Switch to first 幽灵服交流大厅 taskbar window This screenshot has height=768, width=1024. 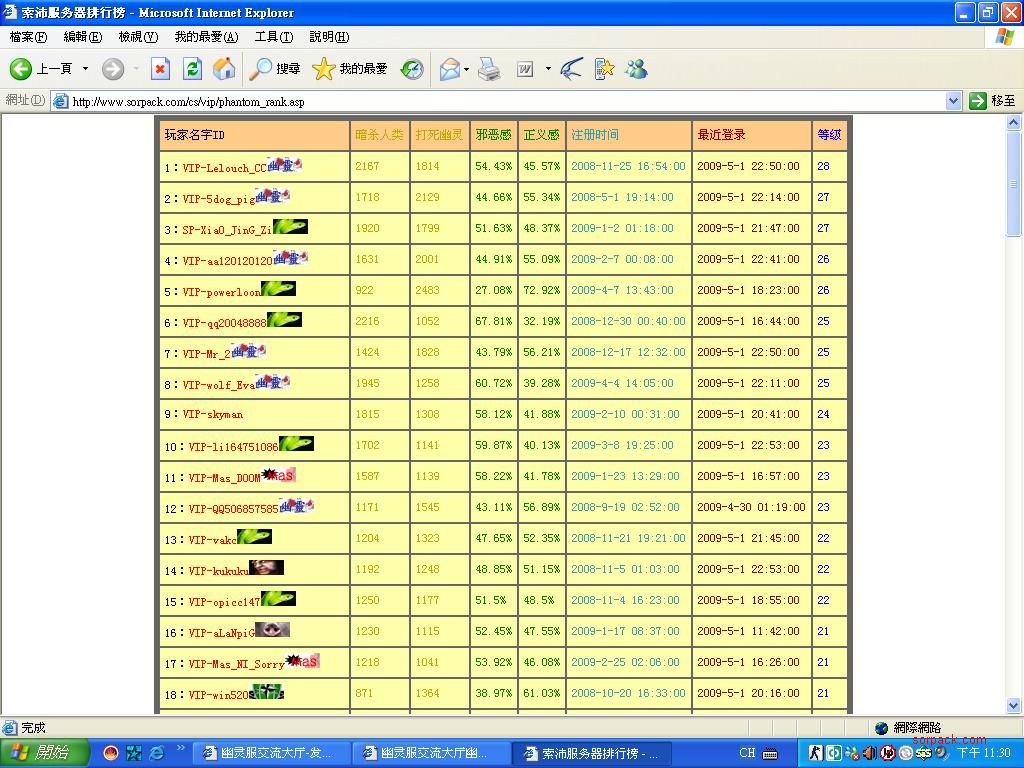coord(268,753)
